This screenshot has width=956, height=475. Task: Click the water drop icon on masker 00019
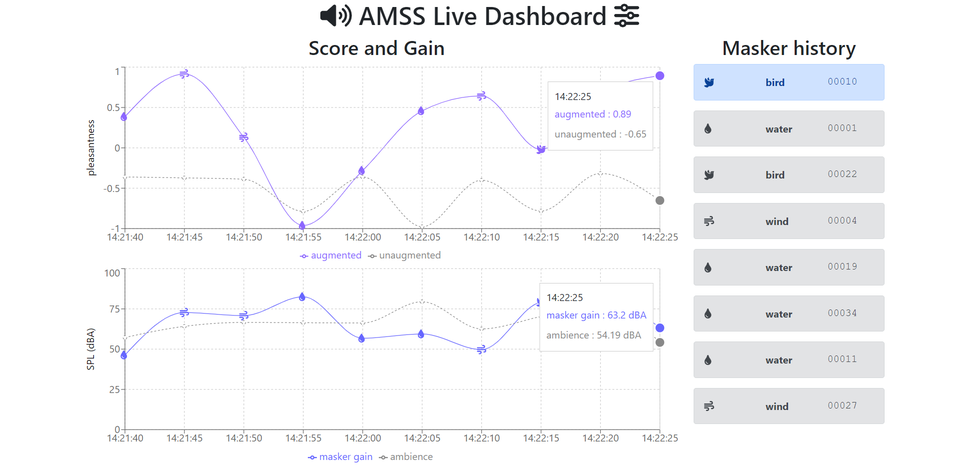pos(709,268)
